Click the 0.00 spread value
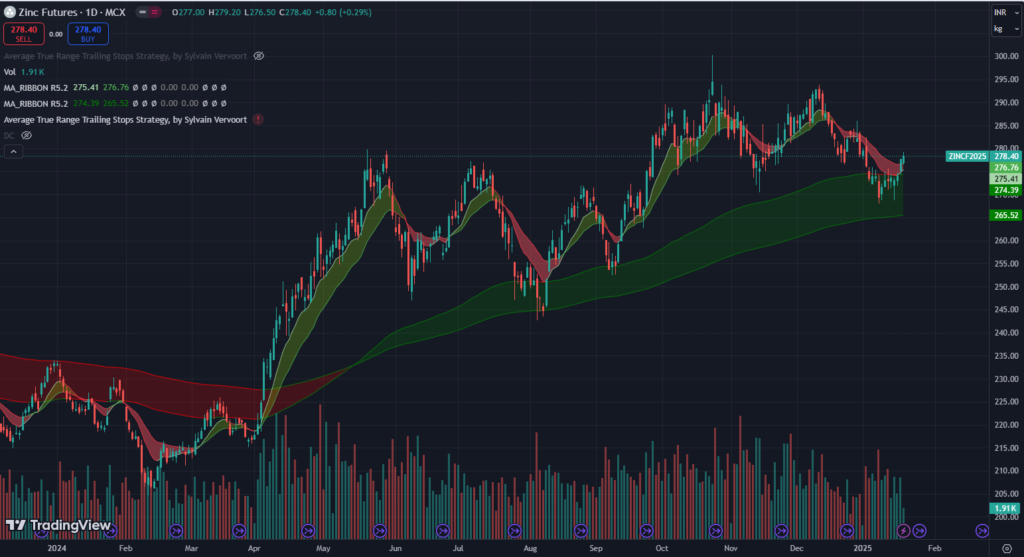The height and width of the screenshot is (557, 1024). 56,34
